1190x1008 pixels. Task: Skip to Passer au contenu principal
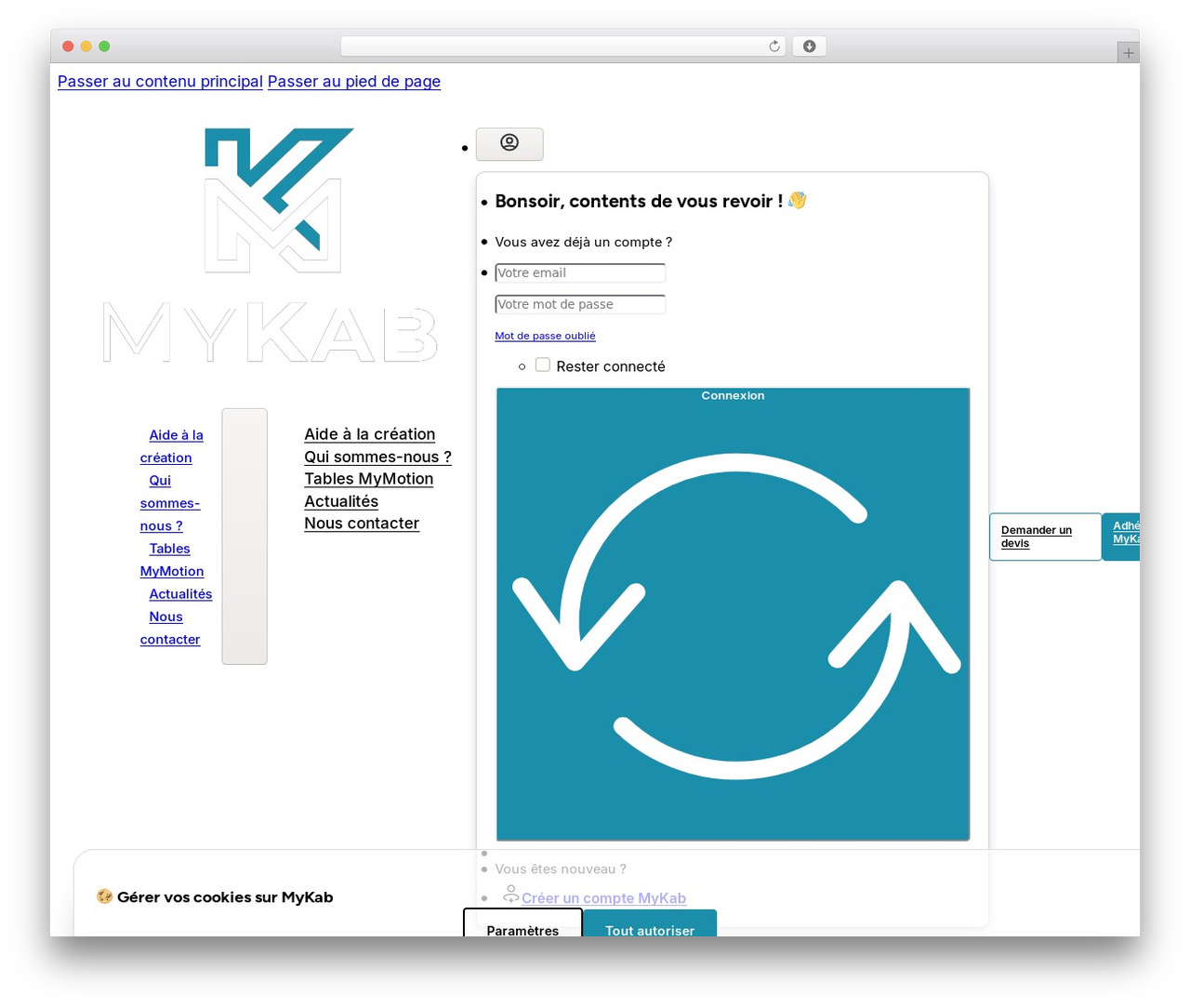pos(160,82)
